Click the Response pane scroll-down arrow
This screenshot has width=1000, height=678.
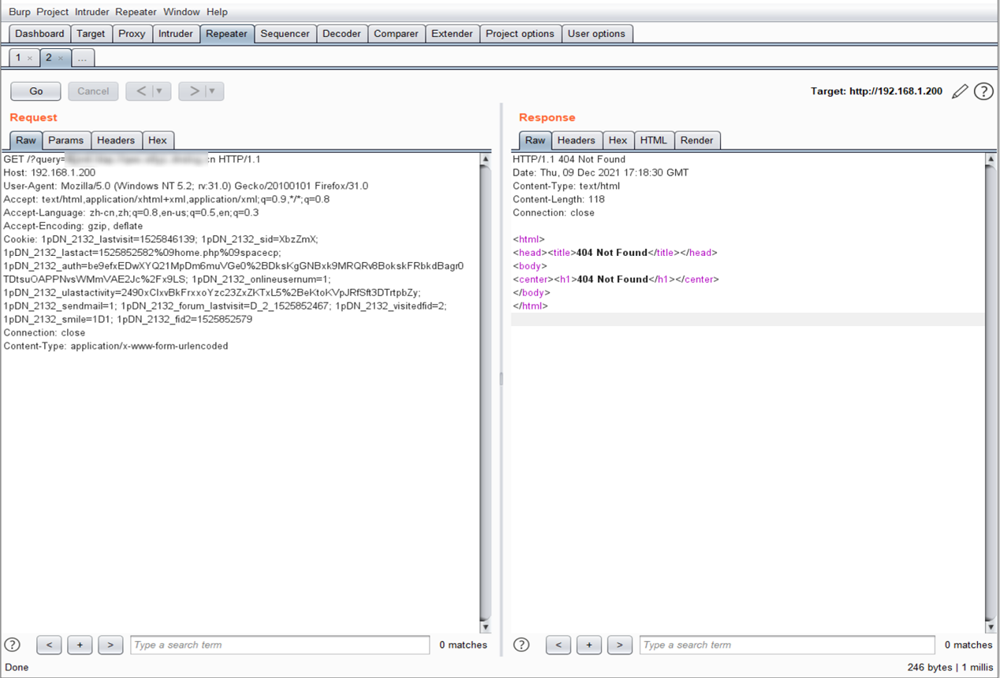click(990, 627)
